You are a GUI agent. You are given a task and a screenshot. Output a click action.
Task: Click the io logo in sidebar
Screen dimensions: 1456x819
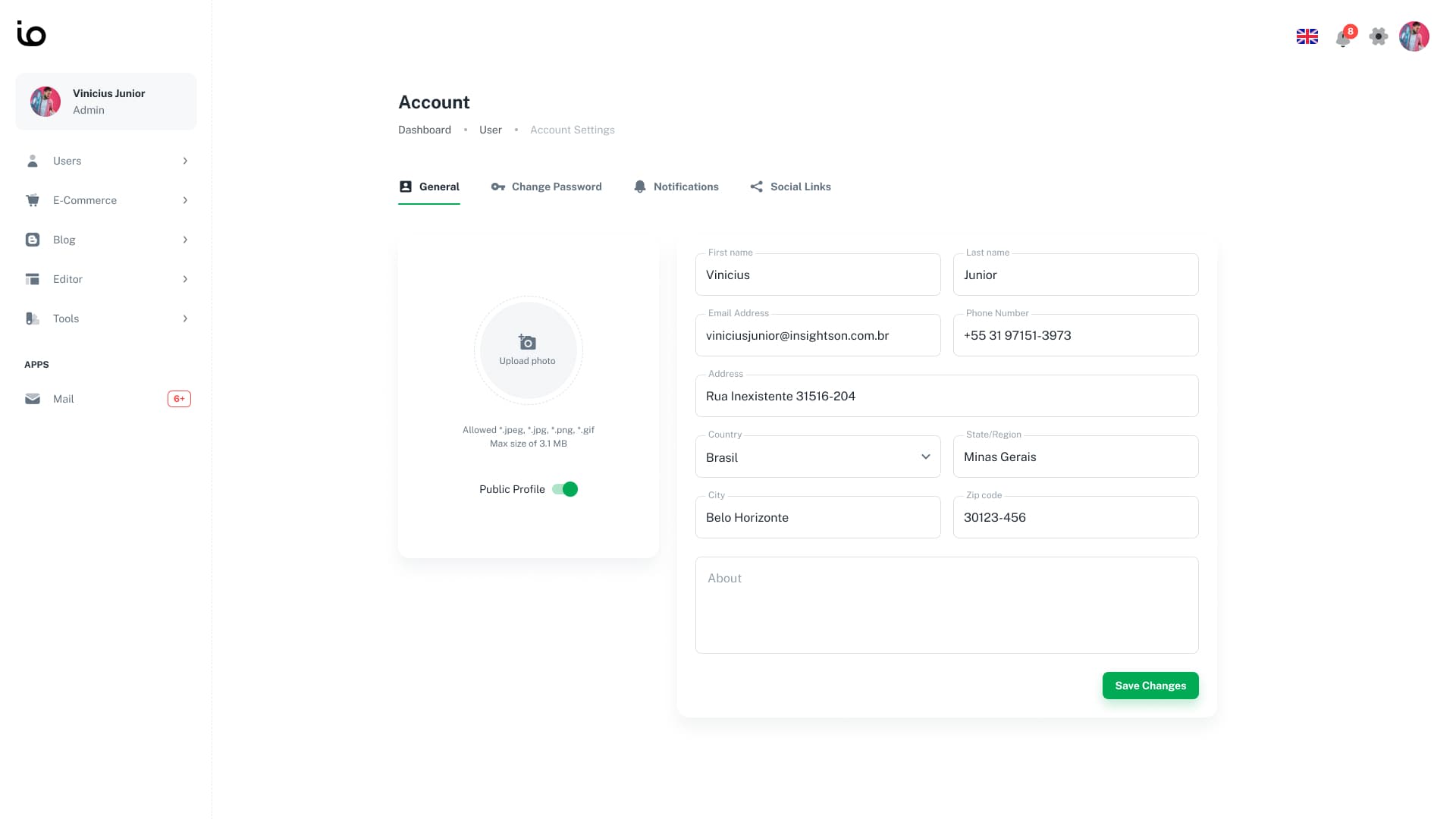(x=31, y=33)
